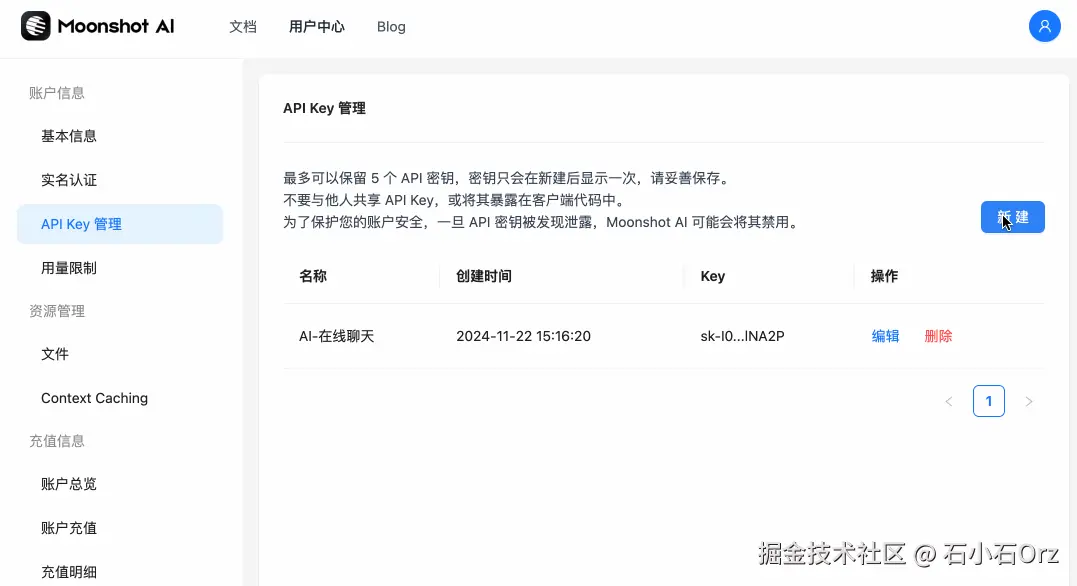
Task: Open Context Caching in the sidebar
Action: (x=120, y=398)
